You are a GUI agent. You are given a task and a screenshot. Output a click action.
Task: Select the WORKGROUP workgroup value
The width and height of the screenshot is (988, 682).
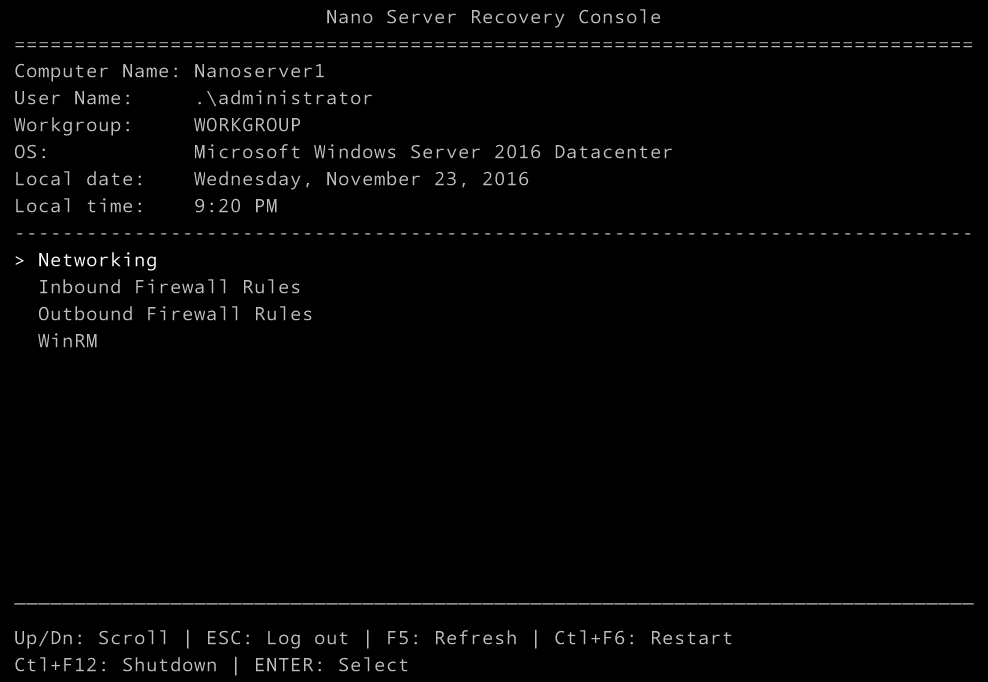pos(246,125)
